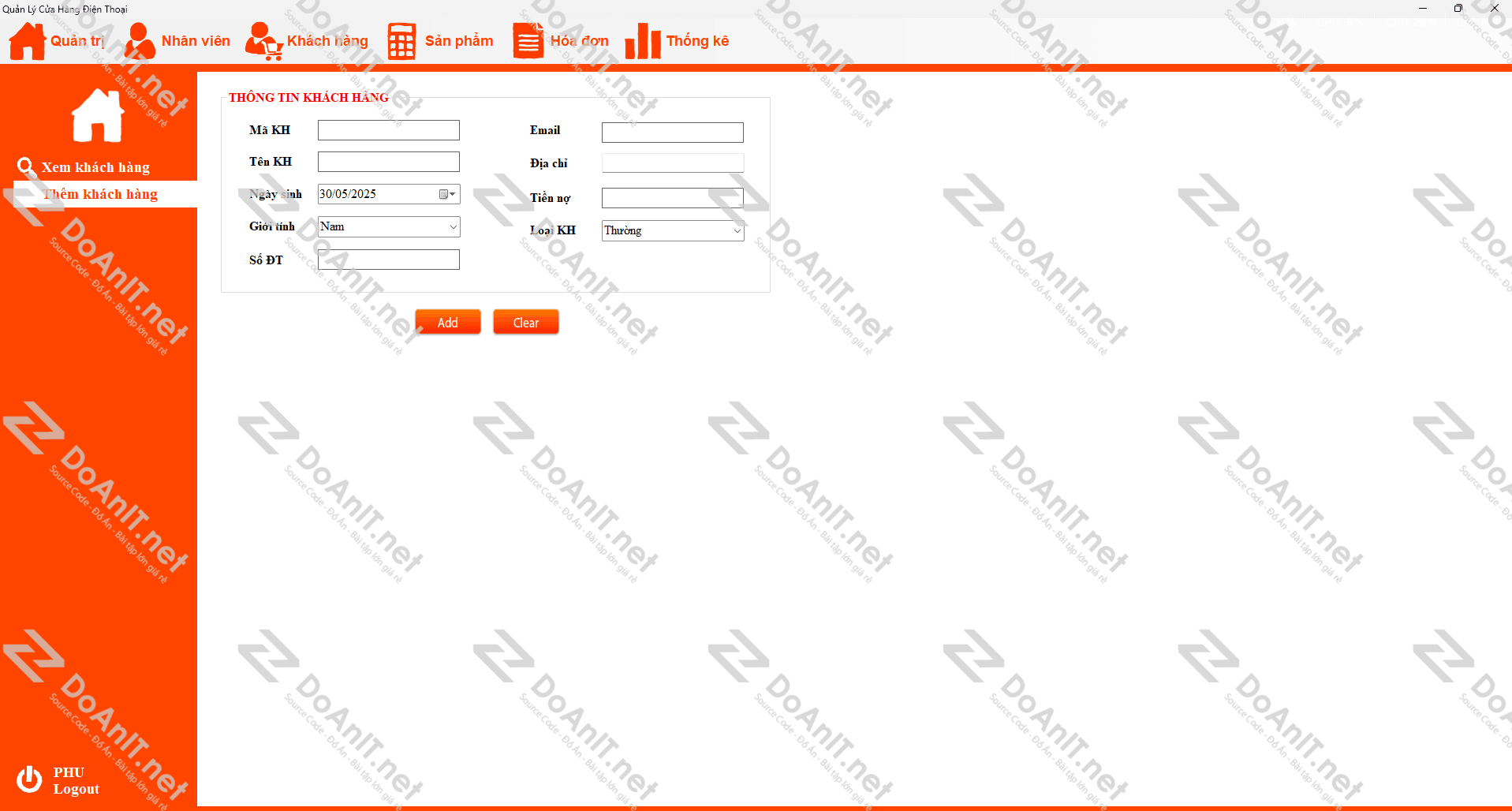Screen dimensions: 1512x811
Task: Restore down the application window
Action: click(x=1458, y=8)
